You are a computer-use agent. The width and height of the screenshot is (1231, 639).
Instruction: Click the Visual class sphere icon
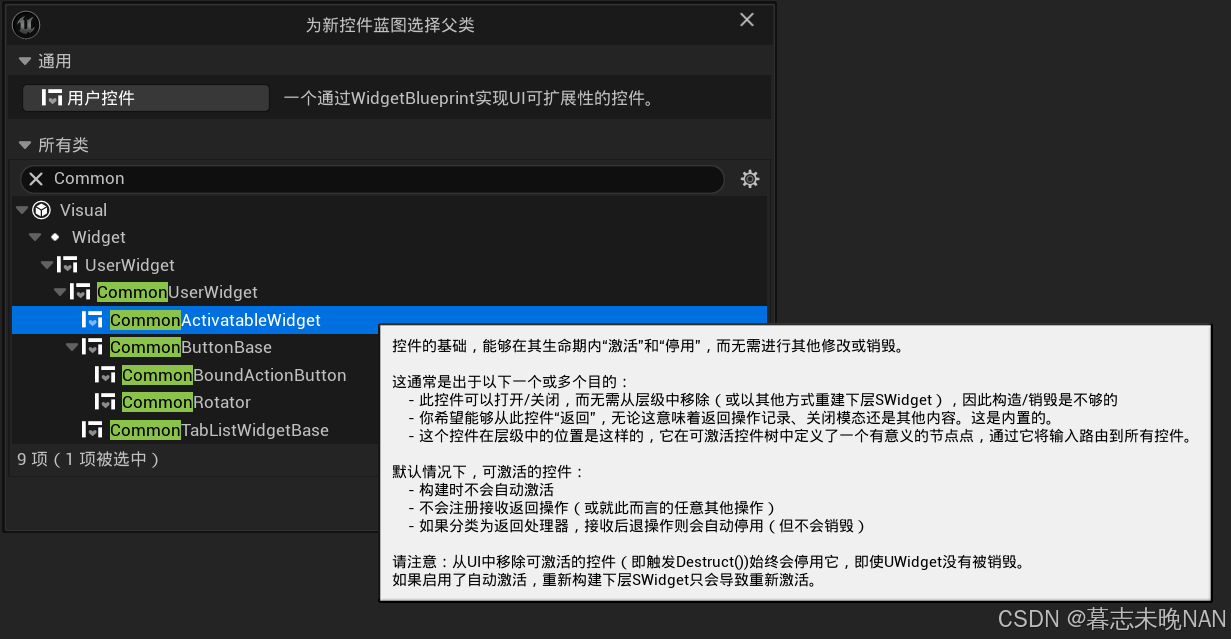[x=41, y=210]
